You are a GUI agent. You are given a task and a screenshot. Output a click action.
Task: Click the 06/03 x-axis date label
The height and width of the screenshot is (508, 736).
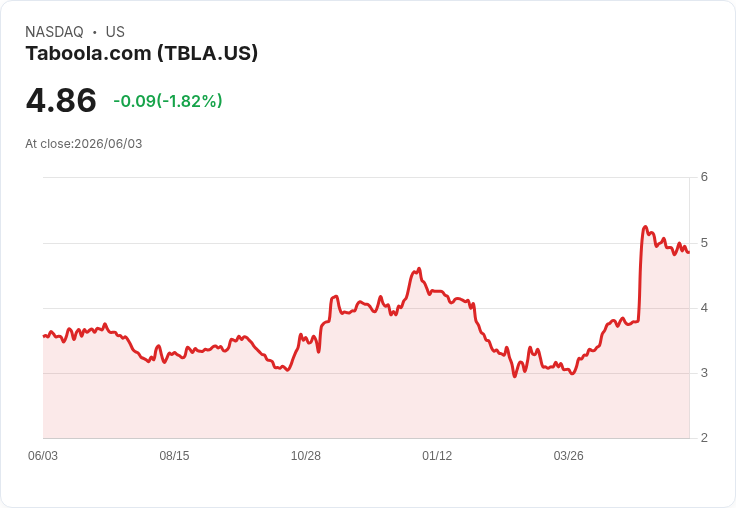coord(43,455)
